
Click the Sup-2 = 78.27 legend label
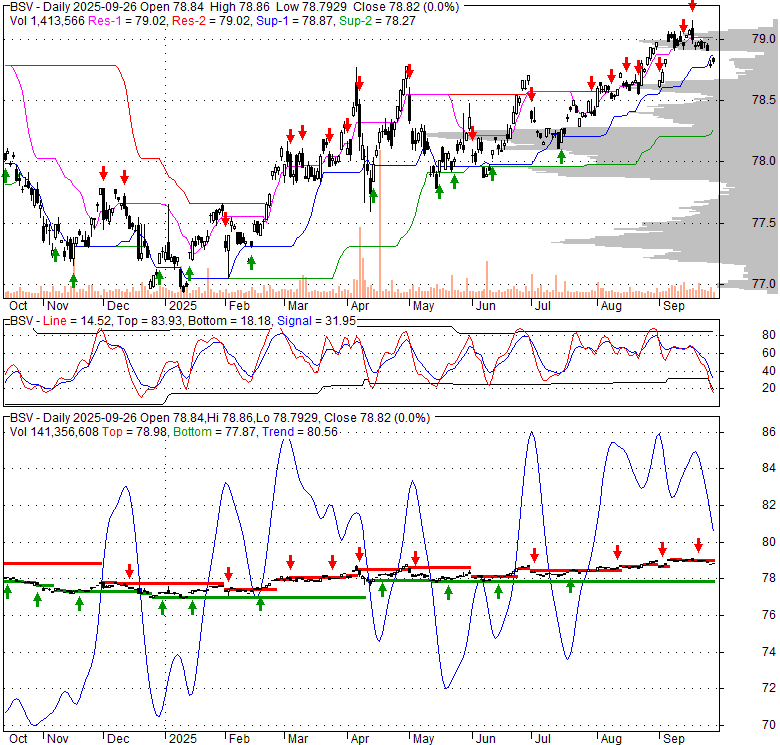pos(377,21)
